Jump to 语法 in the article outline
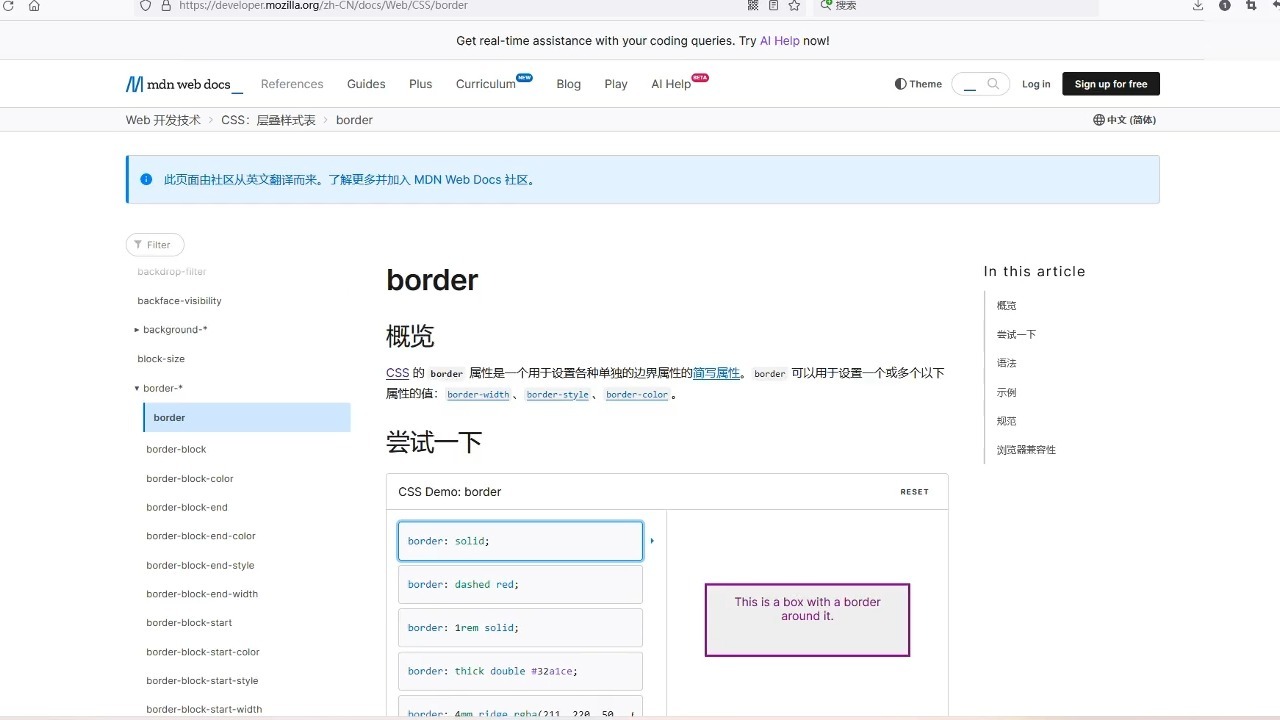This screenshot has height=720, width=1280. [1006, 364]
